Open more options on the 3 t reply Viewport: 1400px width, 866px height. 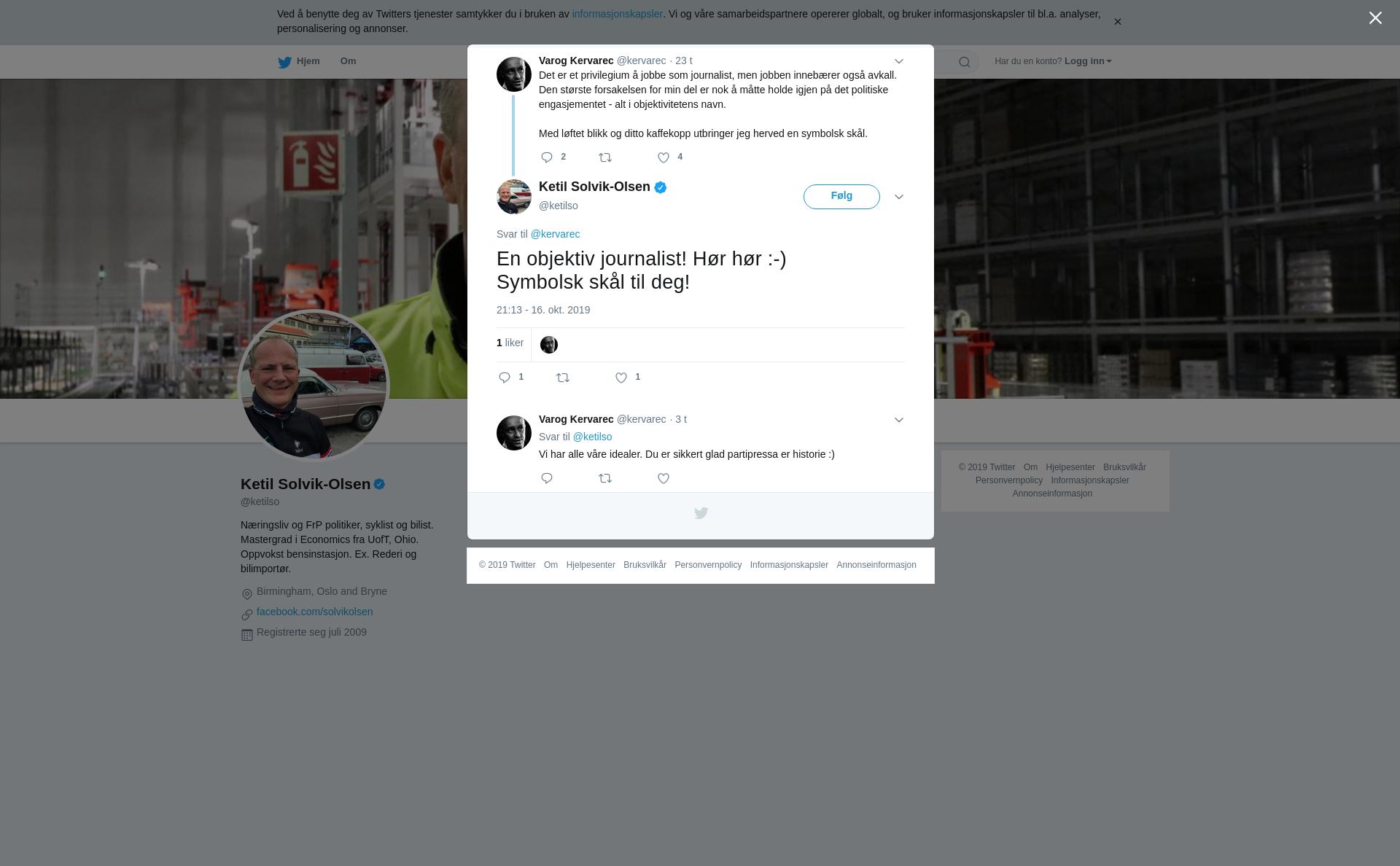pyautogui.click(x=899, y=420)
